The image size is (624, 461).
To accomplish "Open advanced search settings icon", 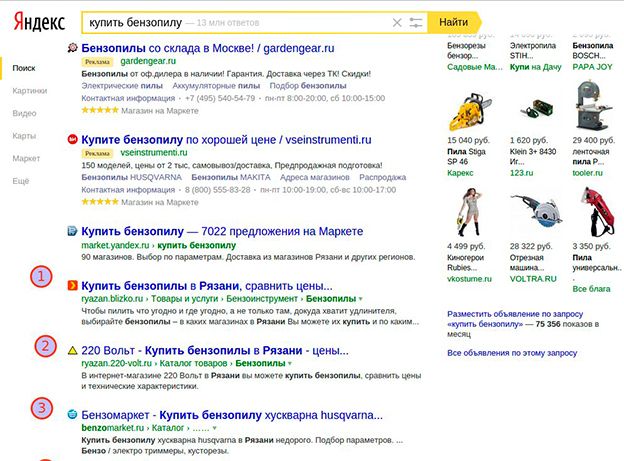I will tap(417, 22).
